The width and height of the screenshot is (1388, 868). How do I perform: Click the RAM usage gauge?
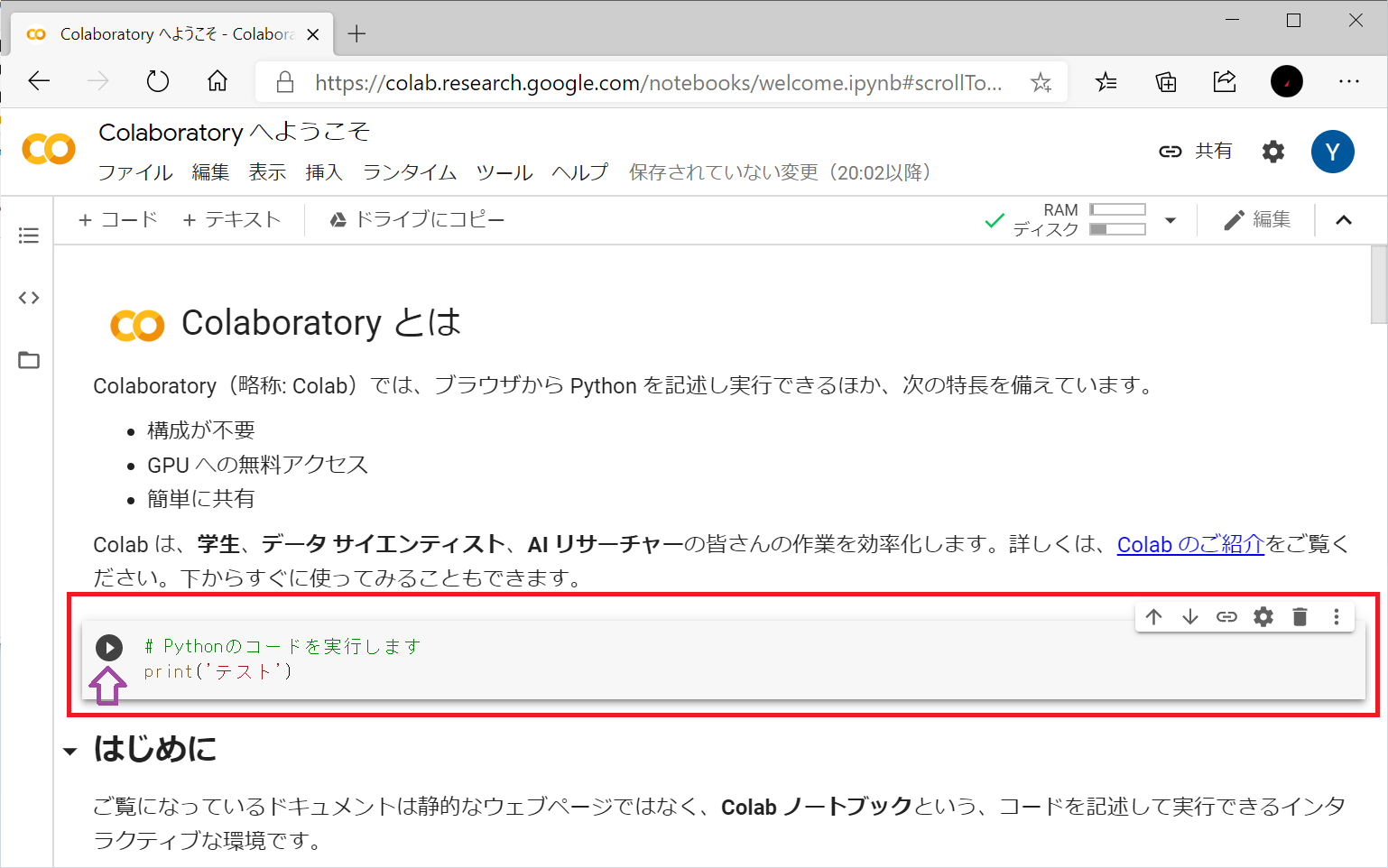point(1117,208)
